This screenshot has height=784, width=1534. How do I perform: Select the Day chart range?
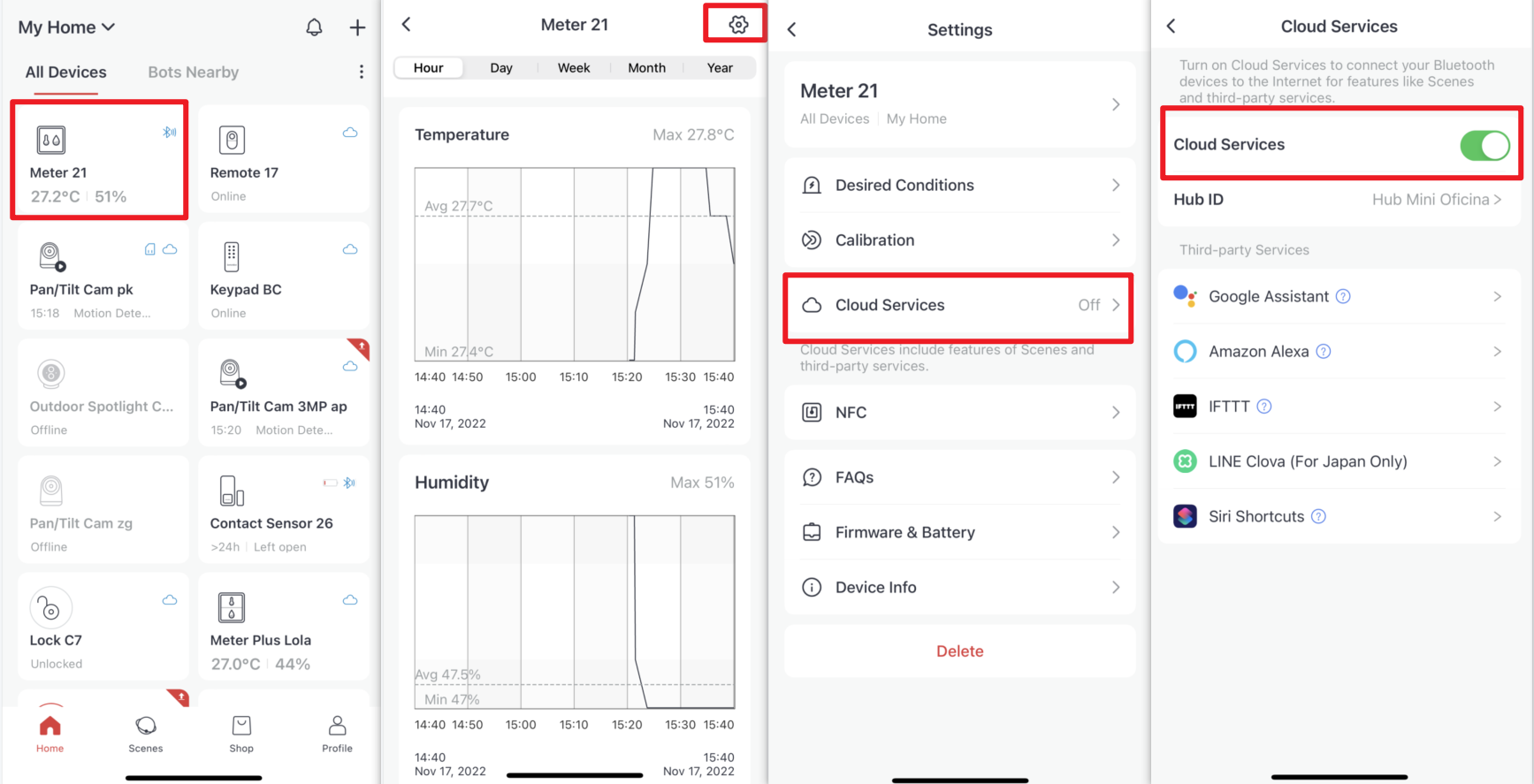tap(501, 68)
